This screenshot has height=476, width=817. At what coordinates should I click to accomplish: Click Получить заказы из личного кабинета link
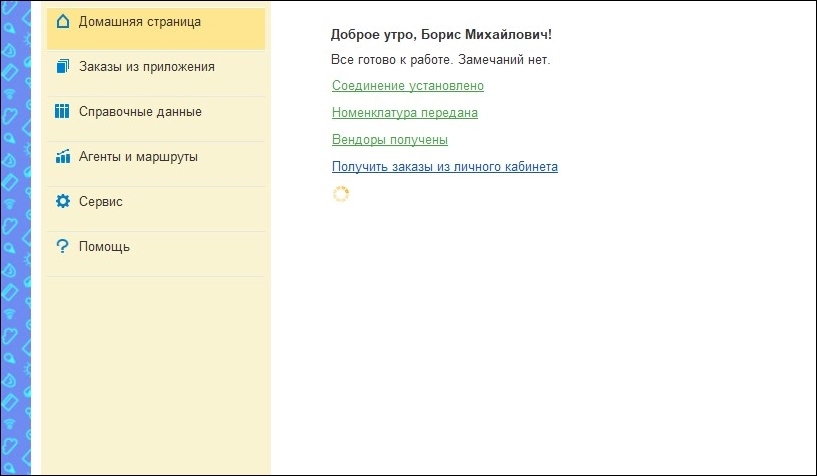pyautogui.click(x=444, y=167)
